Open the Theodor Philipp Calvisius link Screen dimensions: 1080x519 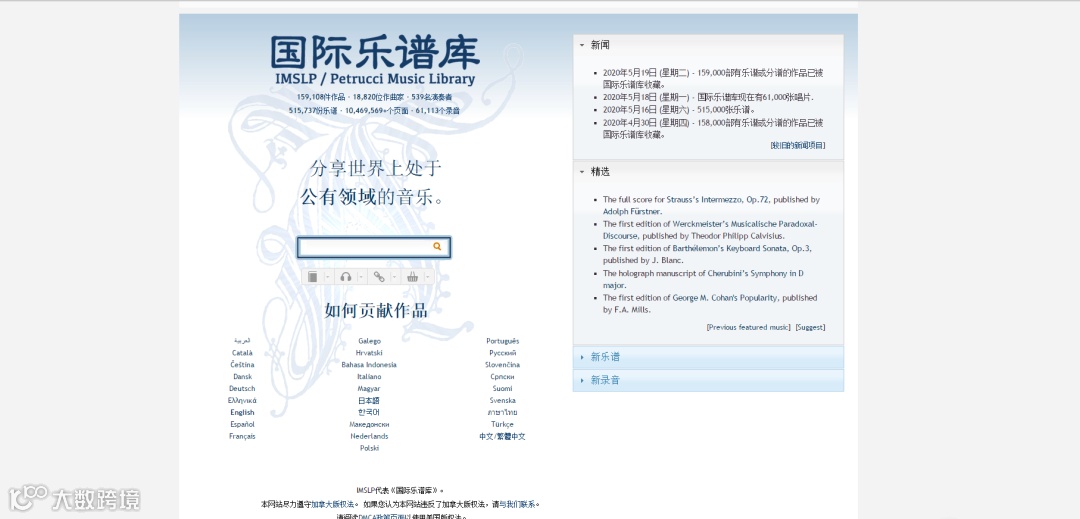click(x=737, y=236)
